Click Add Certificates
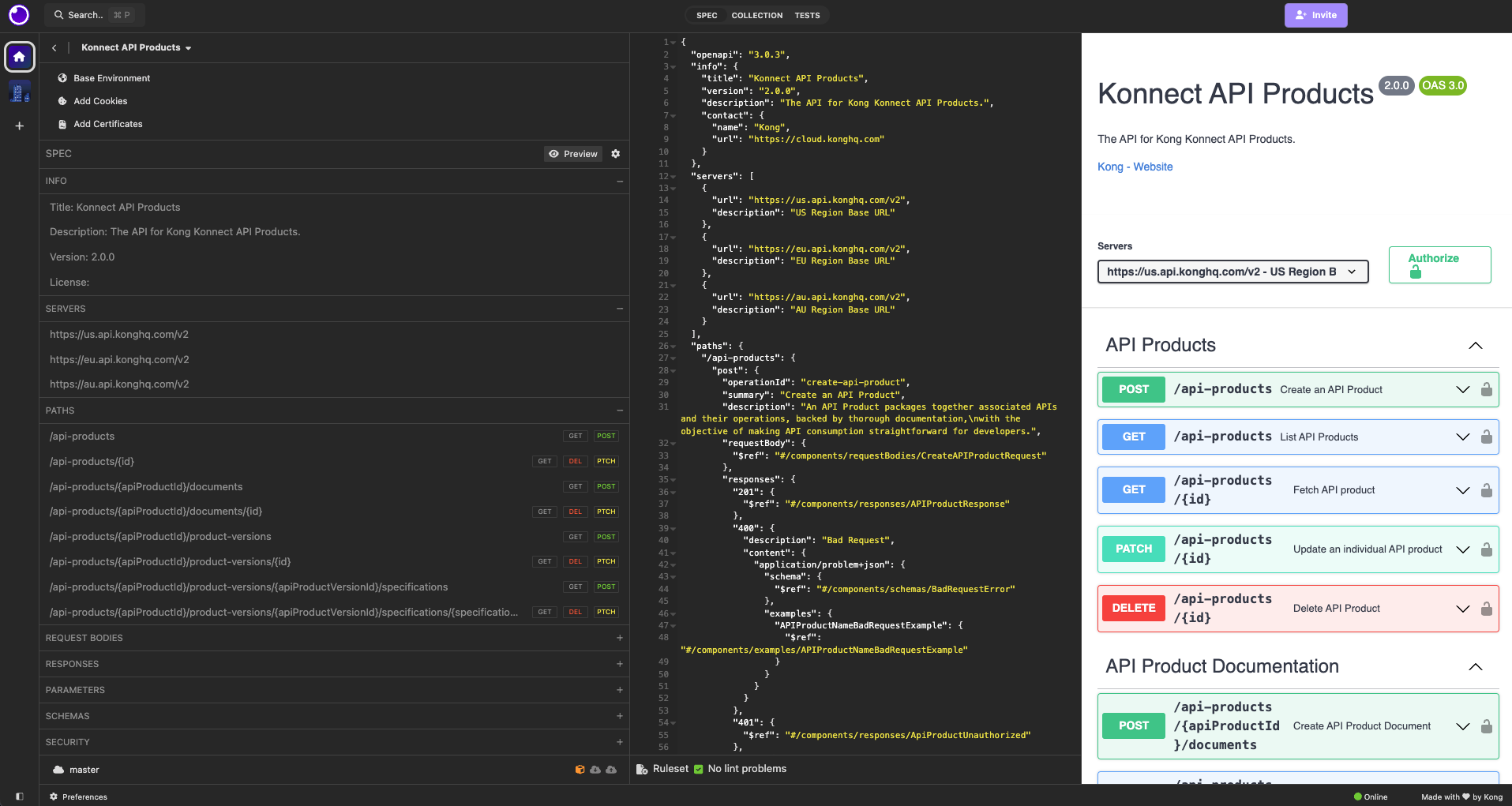Viewport: 1512px width, 806px height. (x=100, y=124)
